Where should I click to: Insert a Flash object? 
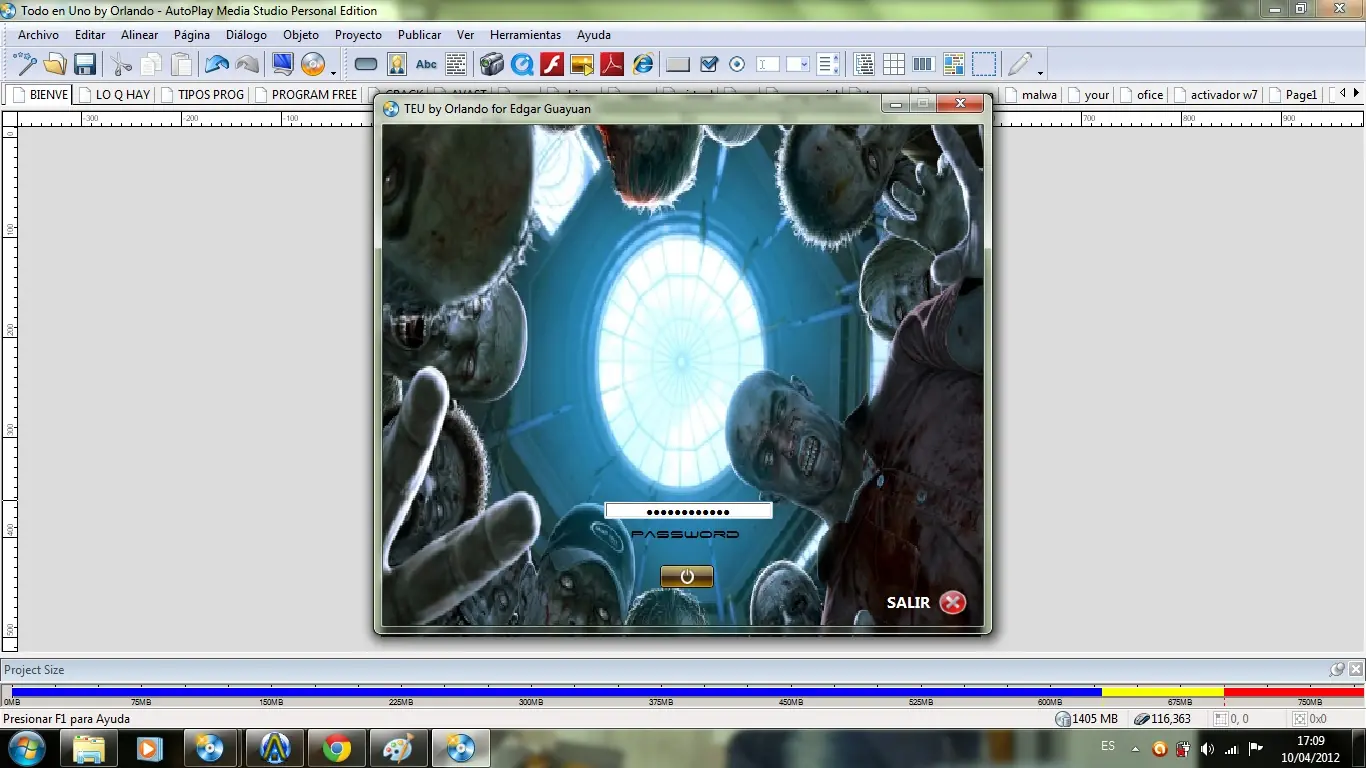coord(552,65)
